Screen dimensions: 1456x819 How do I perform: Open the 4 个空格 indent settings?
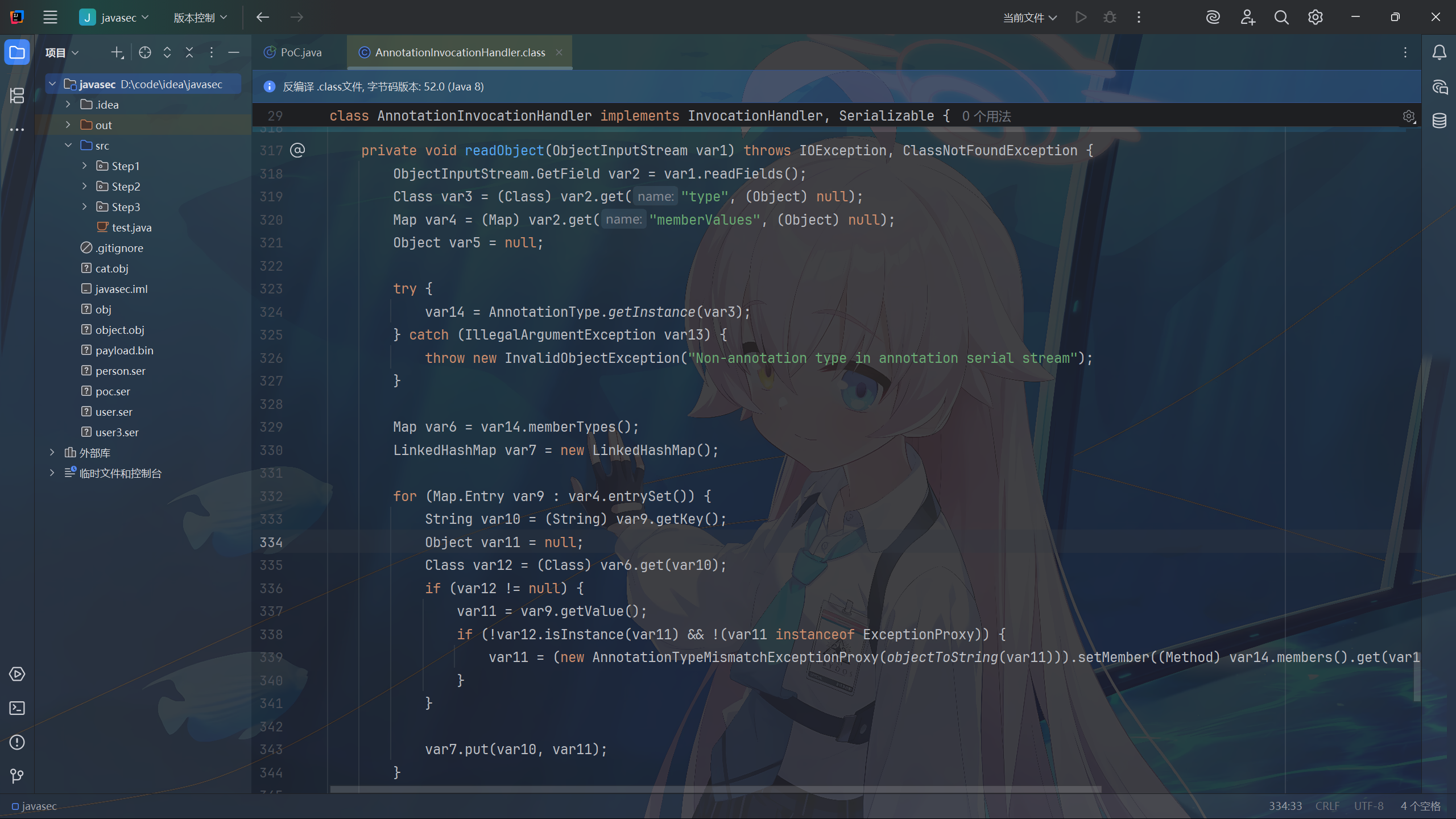pyautogui.click(x=1420, y=806)
